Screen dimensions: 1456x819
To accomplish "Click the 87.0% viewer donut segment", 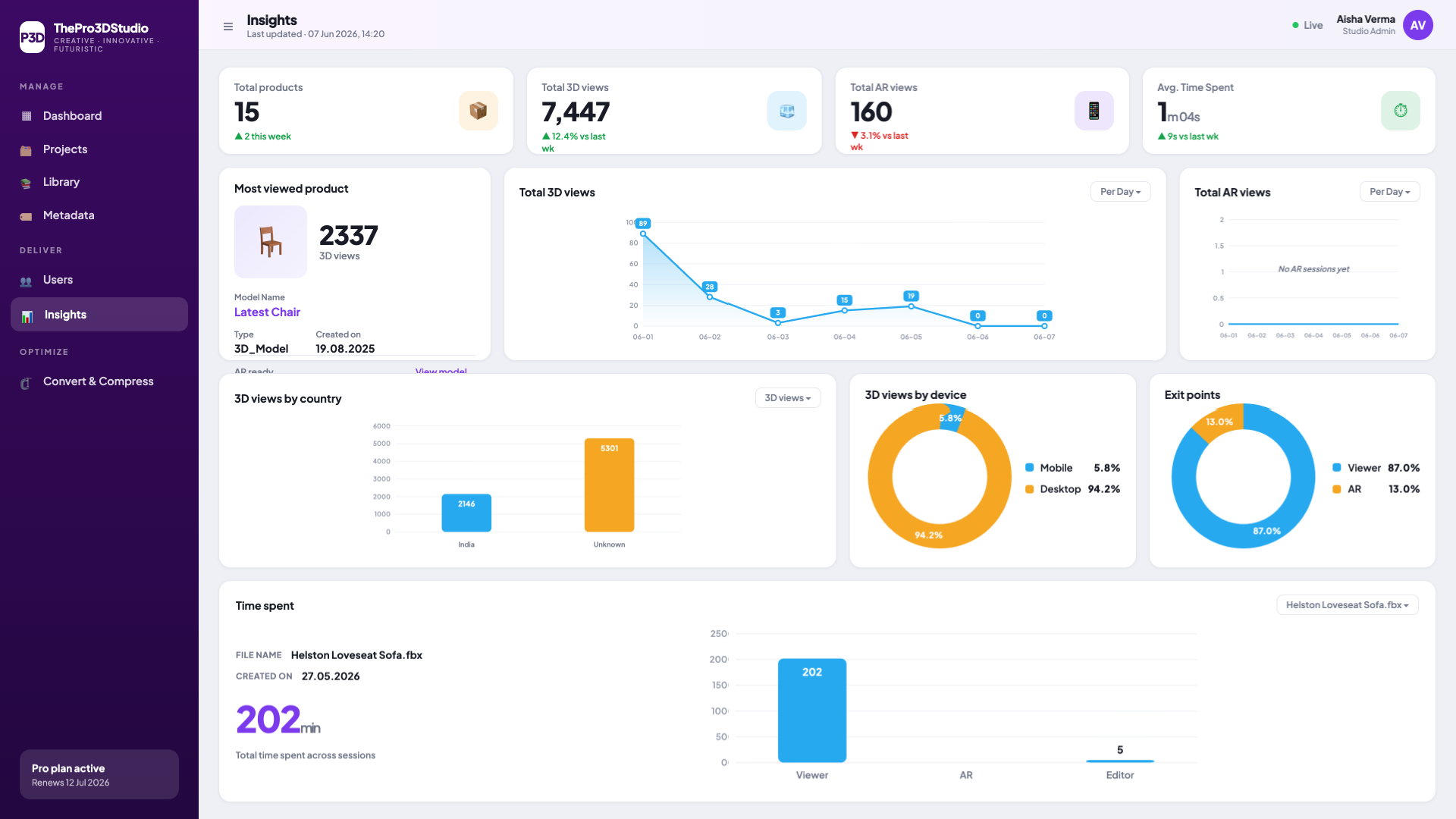I will [1267, 531].
